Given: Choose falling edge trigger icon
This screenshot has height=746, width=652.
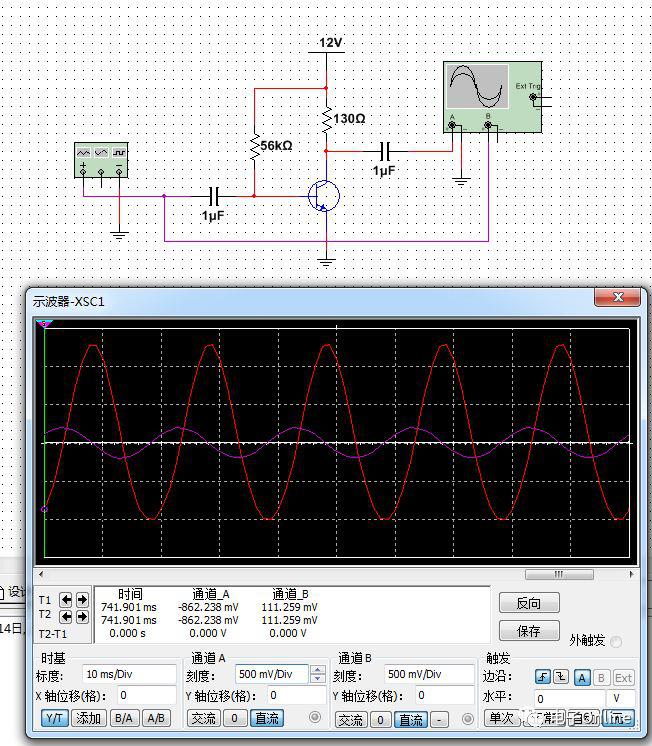Looking at the screenshot, I should 561,677.
